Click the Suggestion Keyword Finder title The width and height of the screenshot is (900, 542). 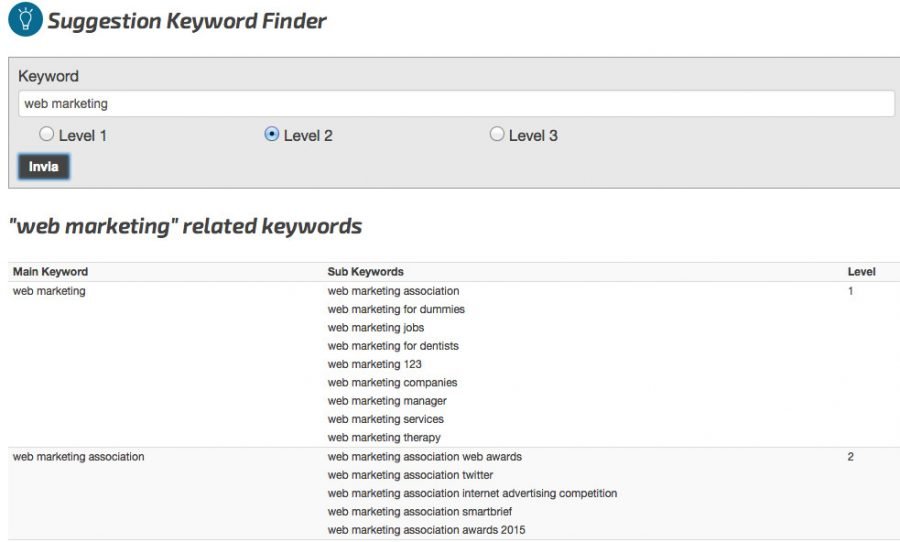187,21
